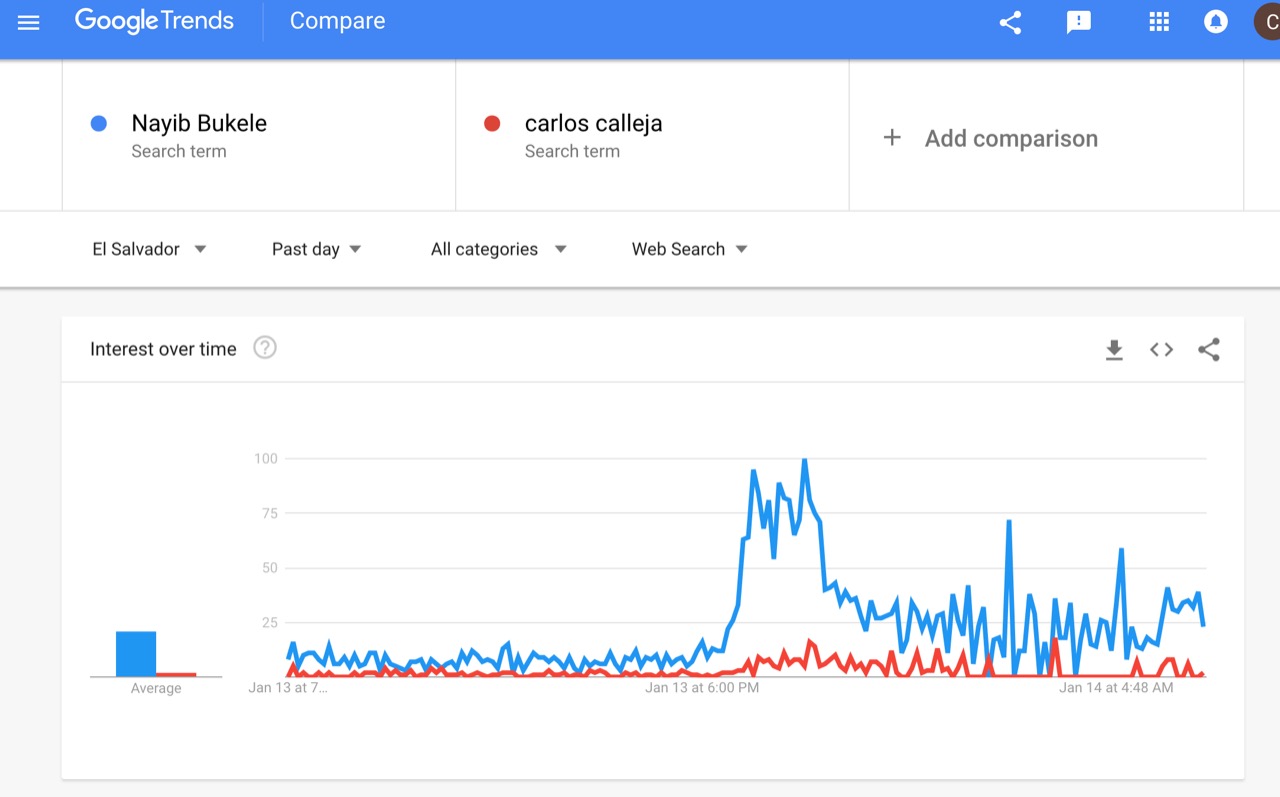Open Interest over time help tooltip
The width and height of the screenshot is (1280, 797).
pyautogui.click(x=265, y=348)
